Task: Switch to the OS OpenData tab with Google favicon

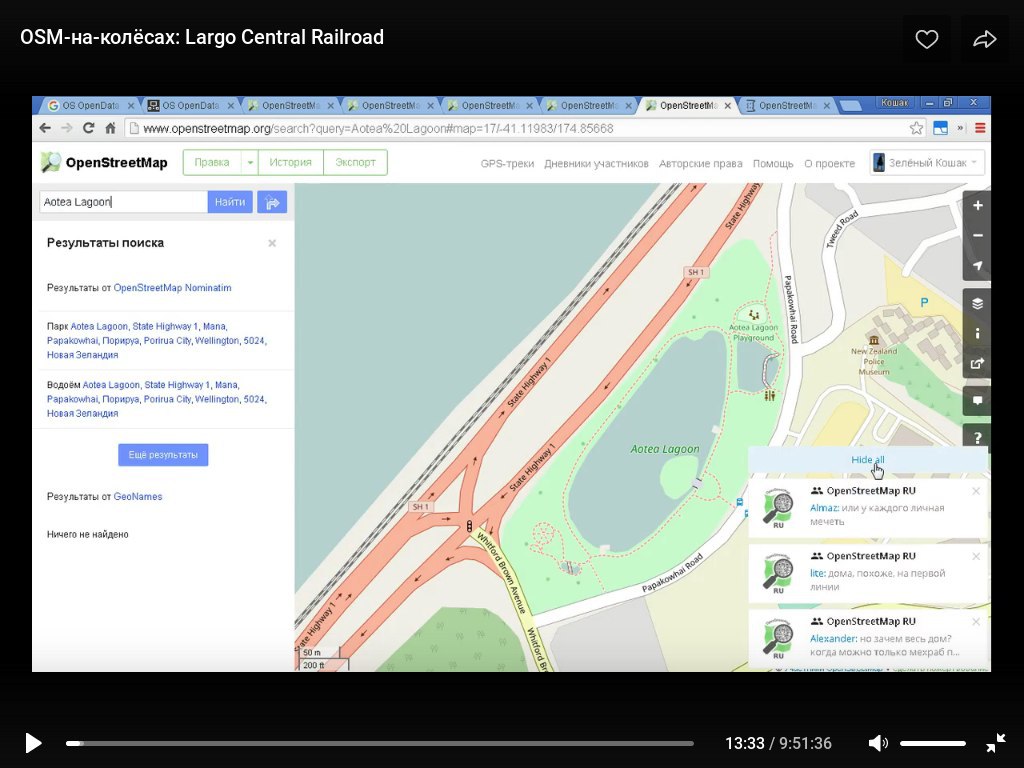Action: 90,105
